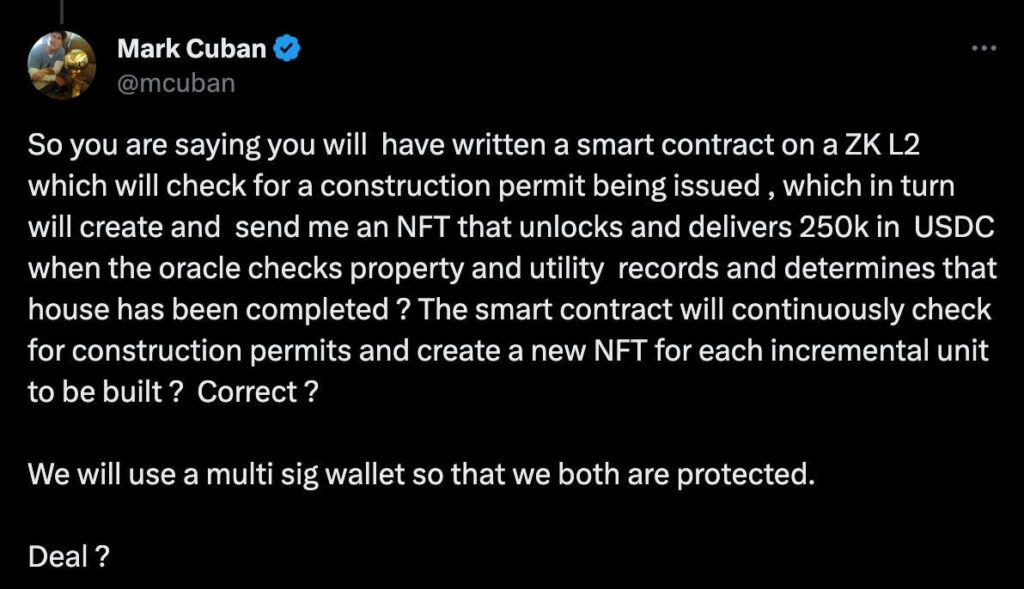1024x589 pixels.
Task: Click the "Deal ?" line
Action: tap(68, 556)
